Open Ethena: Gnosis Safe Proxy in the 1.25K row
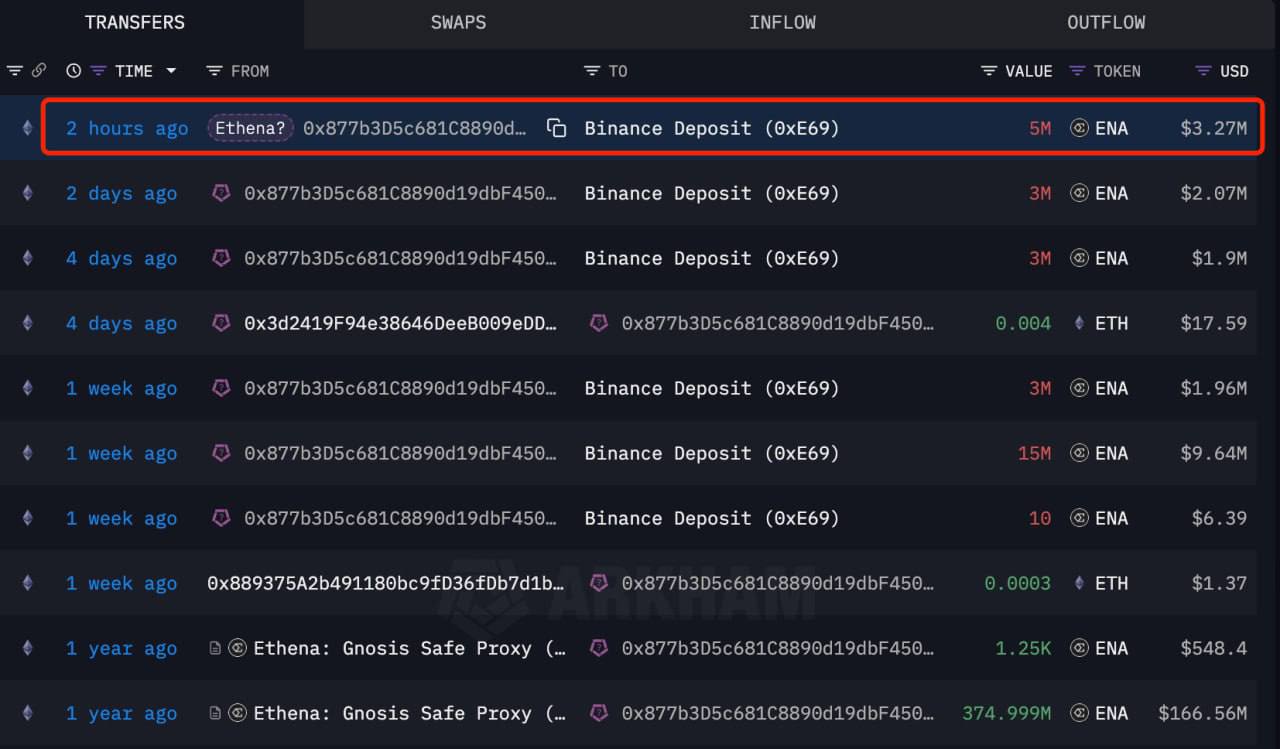Viewport: 1280px width, 749px height. click(409, 648)
